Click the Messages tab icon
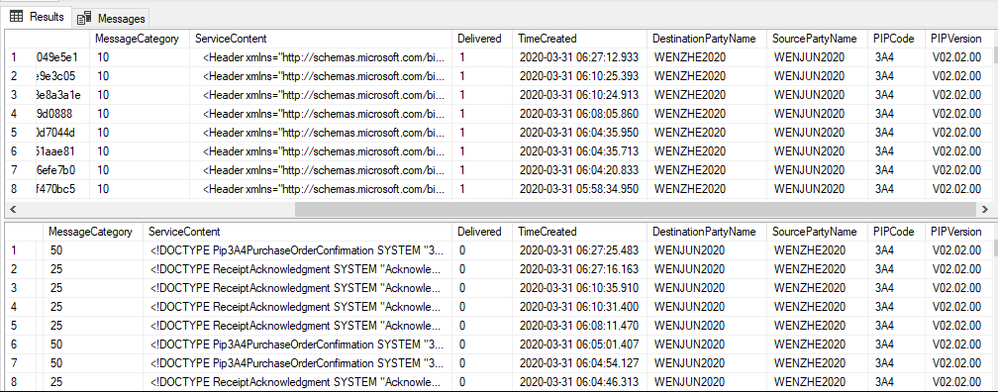Image resolution: width=998 pixels, height=392 pixels. [x=84, y=19]
